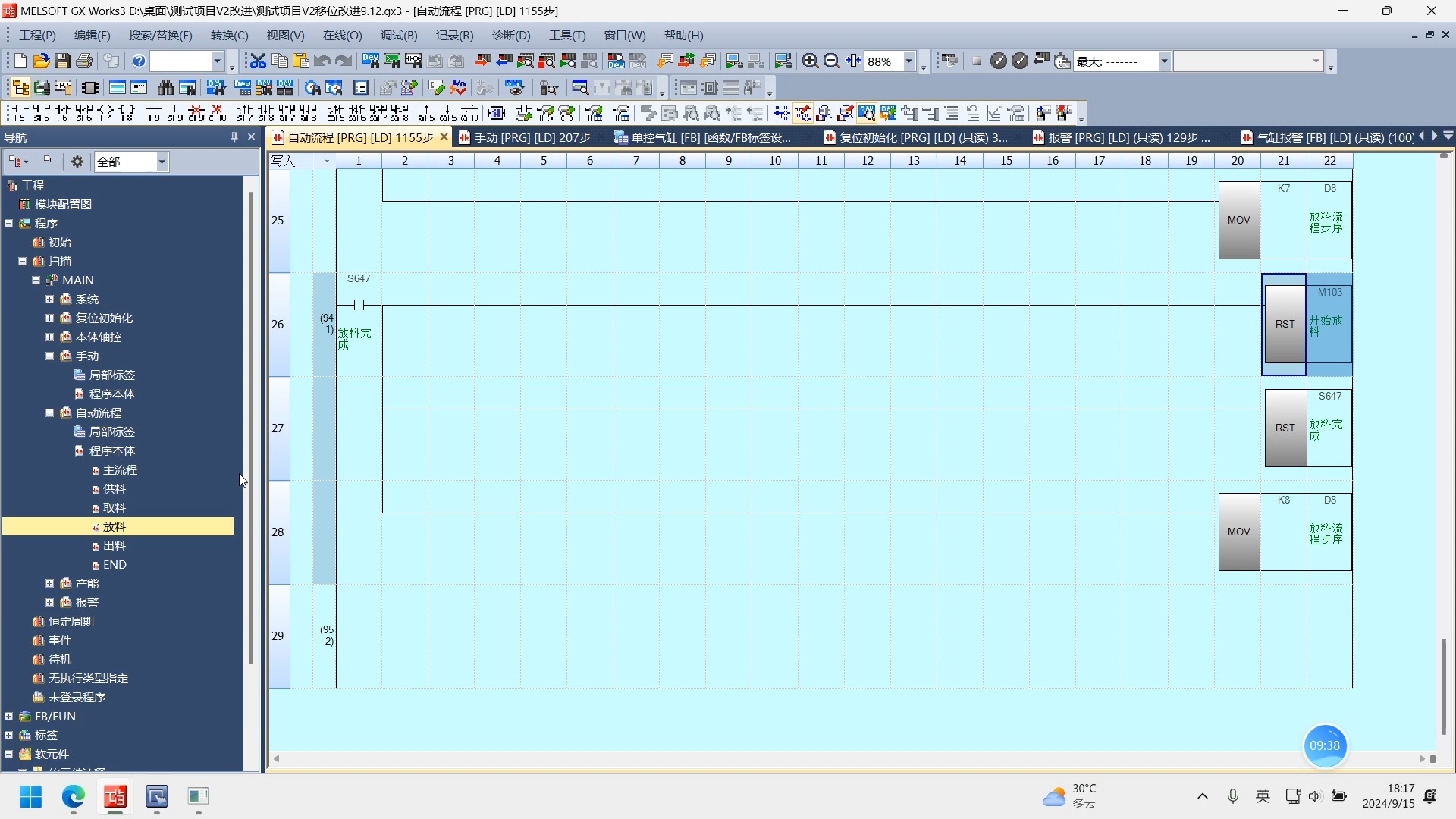Click the ladder editor vertical scrollbar thumb
The width and height of the screenshot is (1456, 819).
[x=1443, y=686]
